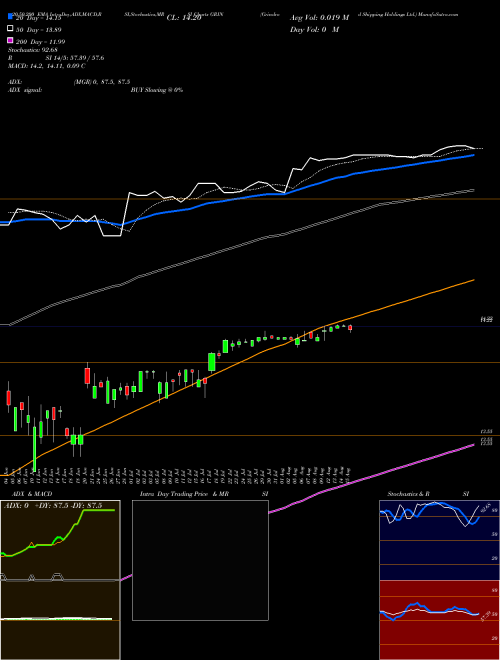Click the 'ADX: 0 +DY: 87.5 -DY: 87.5' header
The image size is (500, 660).
coord(53,506)
